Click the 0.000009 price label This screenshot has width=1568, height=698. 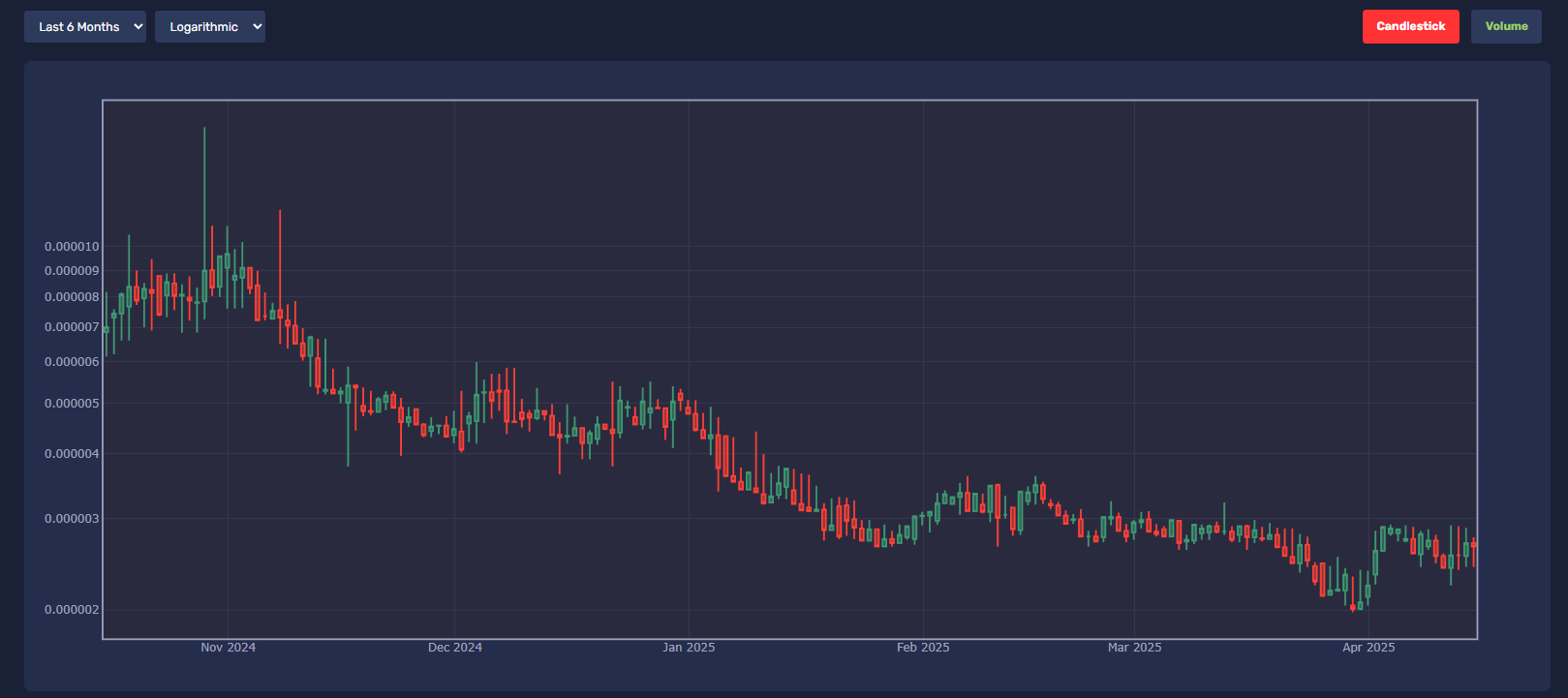tap(72, 271)
